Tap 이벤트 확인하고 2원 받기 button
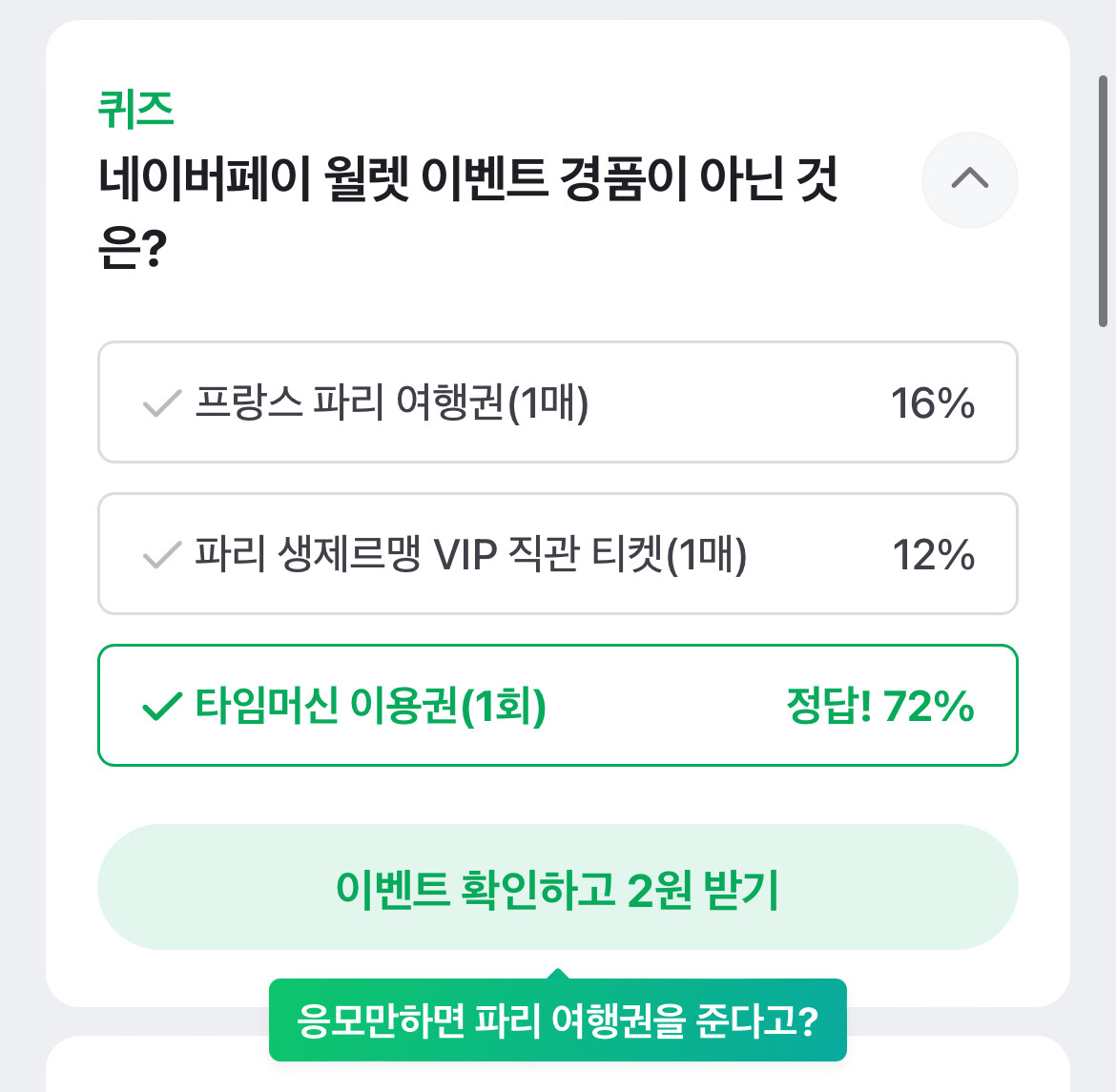 [x=558, y=887]
